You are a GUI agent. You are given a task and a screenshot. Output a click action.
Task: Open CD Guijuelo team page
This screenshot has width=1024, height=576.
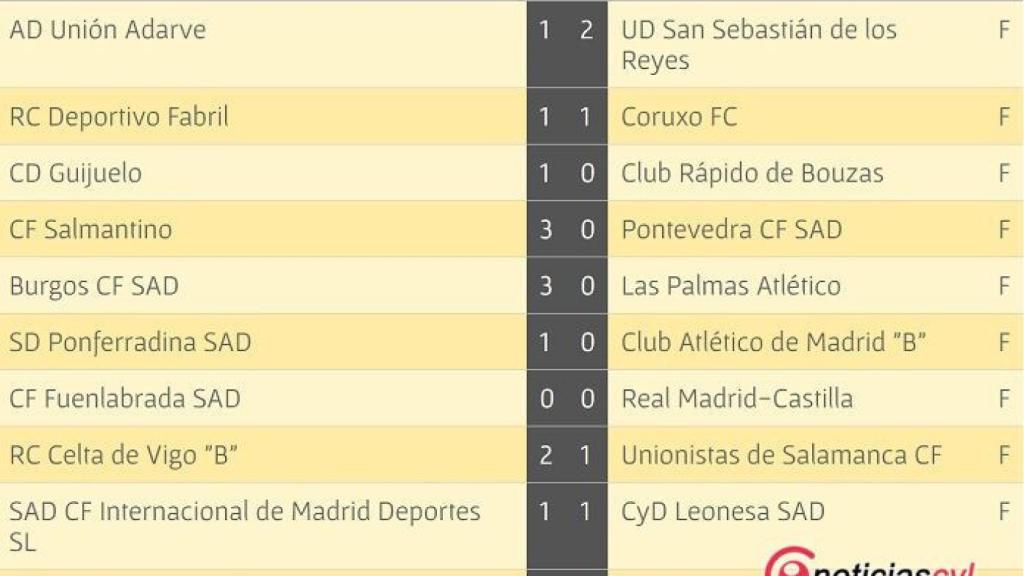(x=76, y=173)
